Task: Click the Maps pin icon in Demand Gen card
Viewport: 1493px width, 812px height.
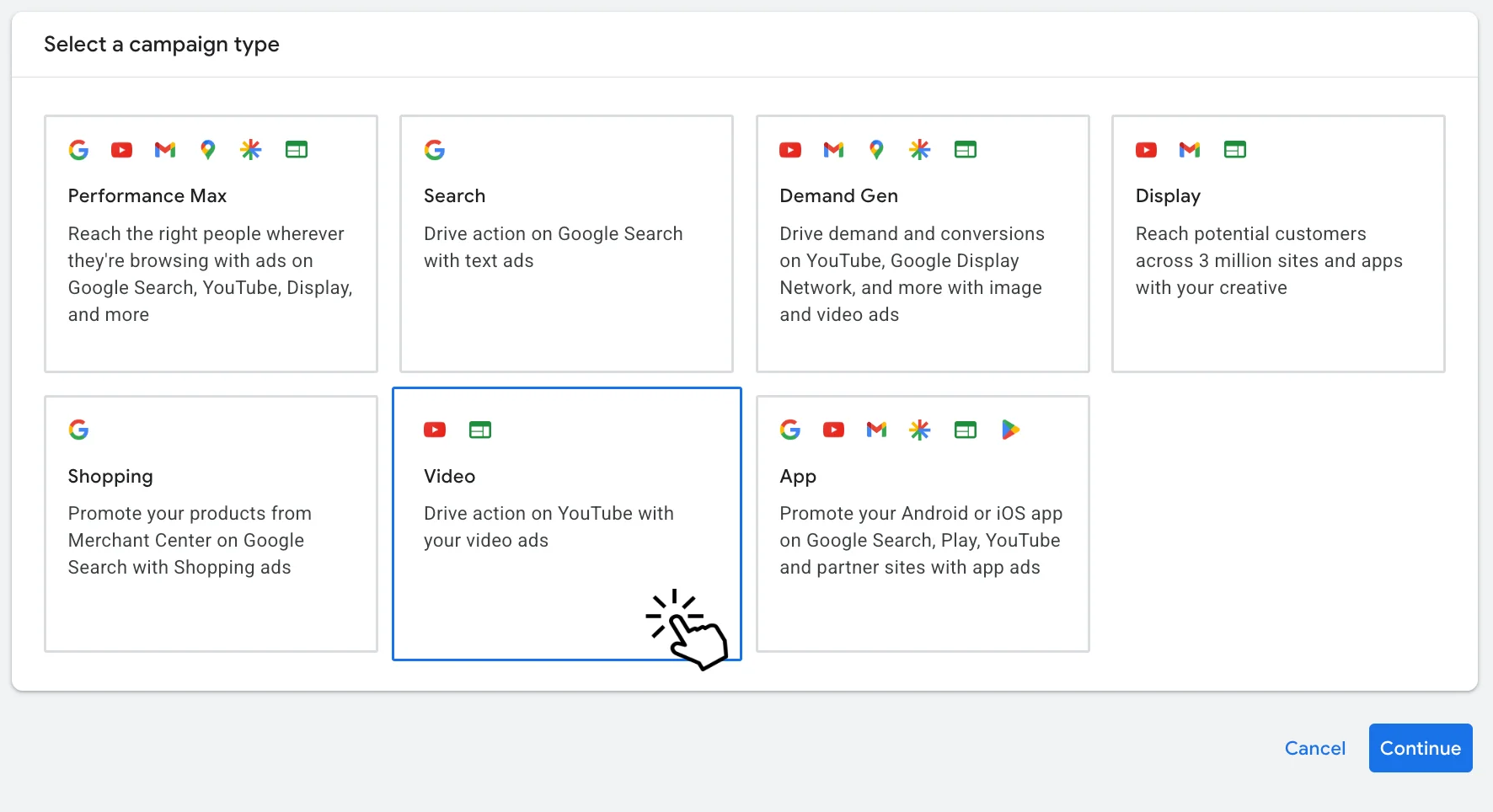Action: click(877, 150)
